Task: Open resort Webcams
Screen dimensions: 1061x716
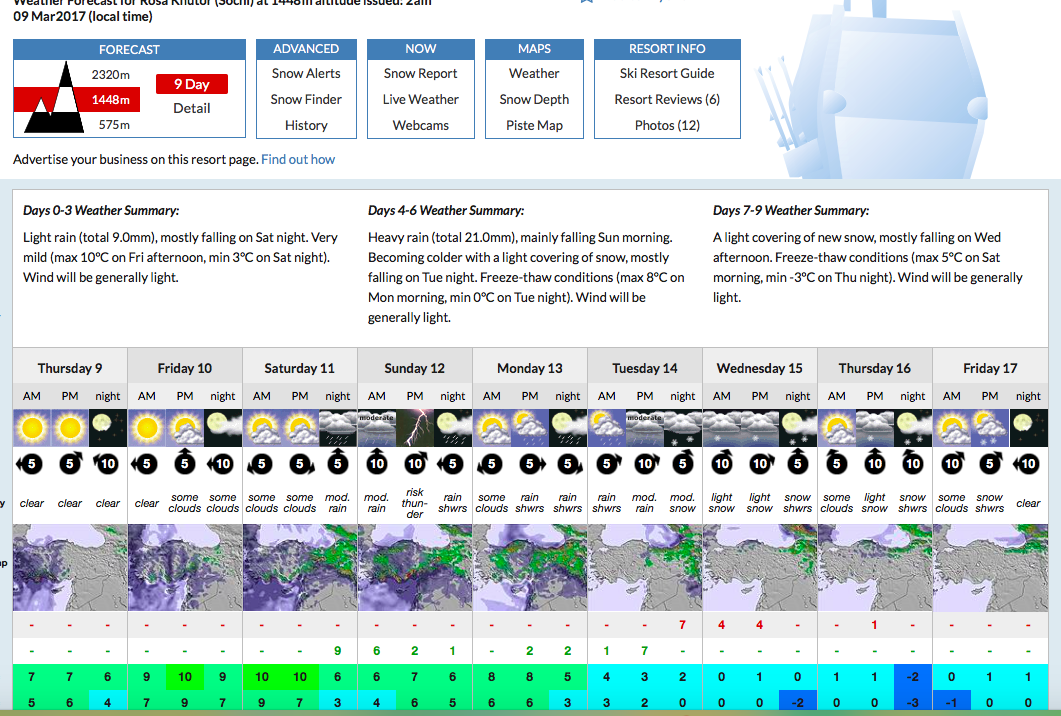Action: coord(420,125)
